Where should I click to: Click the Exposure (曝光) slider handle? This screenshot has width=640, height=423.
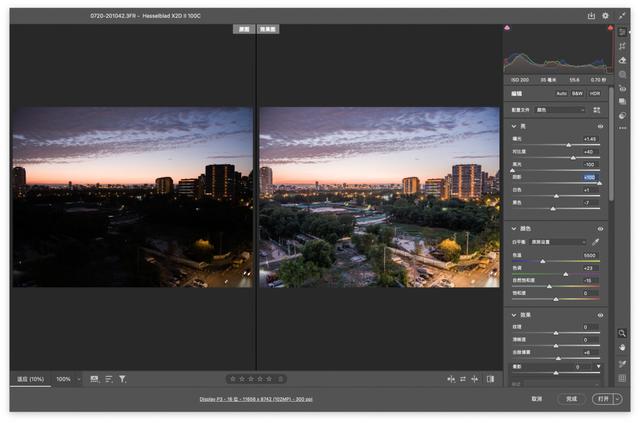click(x=569, y=145)
